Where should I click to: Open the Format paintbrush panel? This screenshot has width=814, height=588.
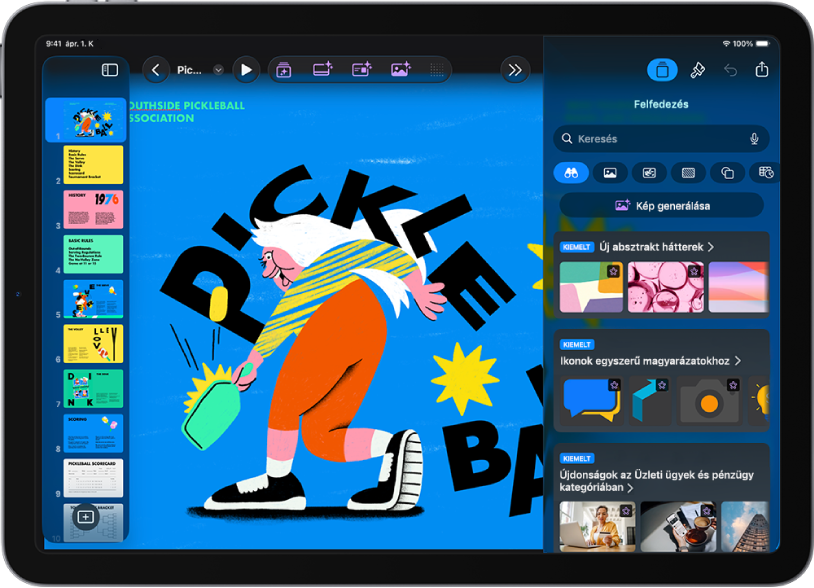[x=698, y=70]
